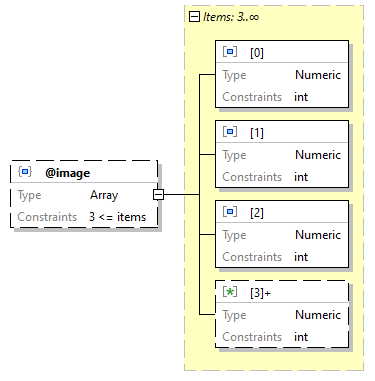Collapse the @image node's children
Screen dimensions: 375x381
(x=159, y=194)
